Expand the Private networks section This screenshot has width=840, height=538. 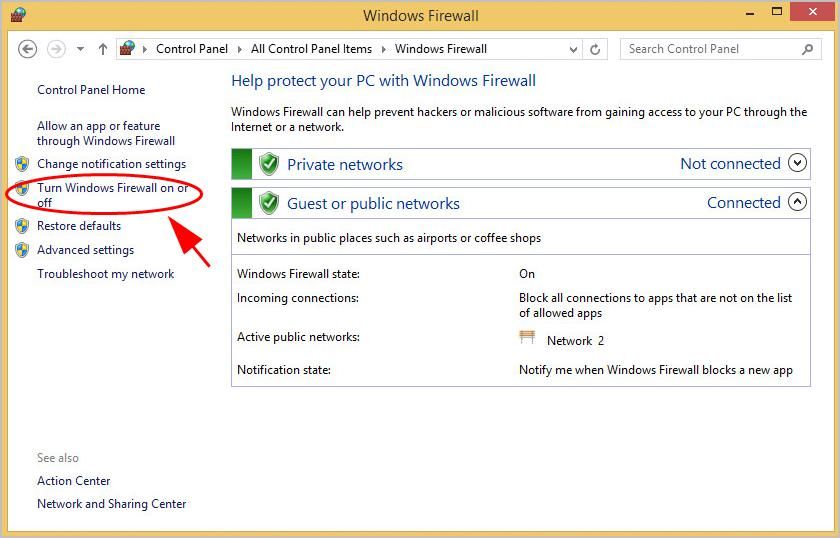click(797, 163)
